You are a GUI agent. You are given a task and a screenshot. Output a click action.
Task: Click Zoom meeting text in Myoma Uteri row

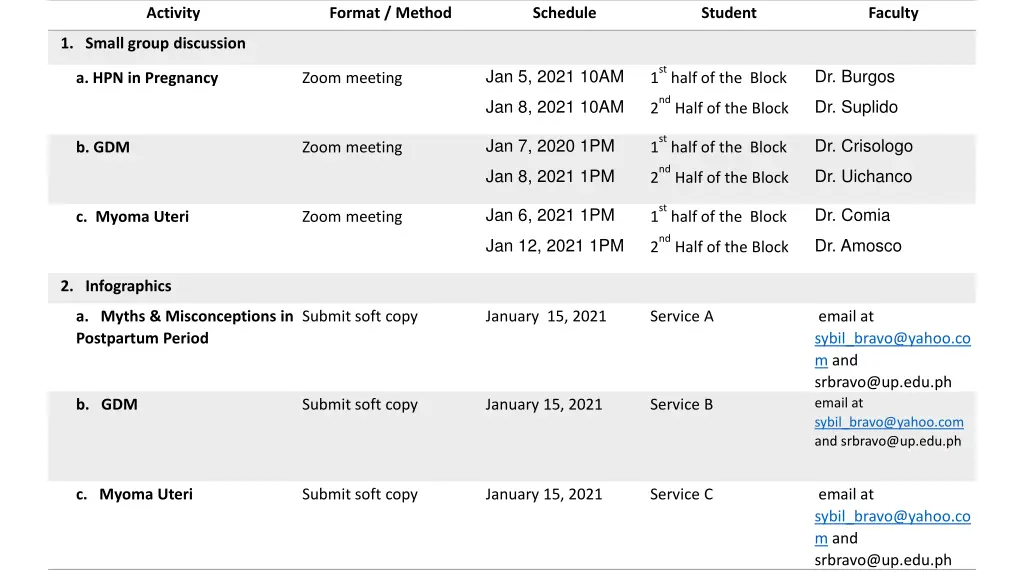pos(352,217)
